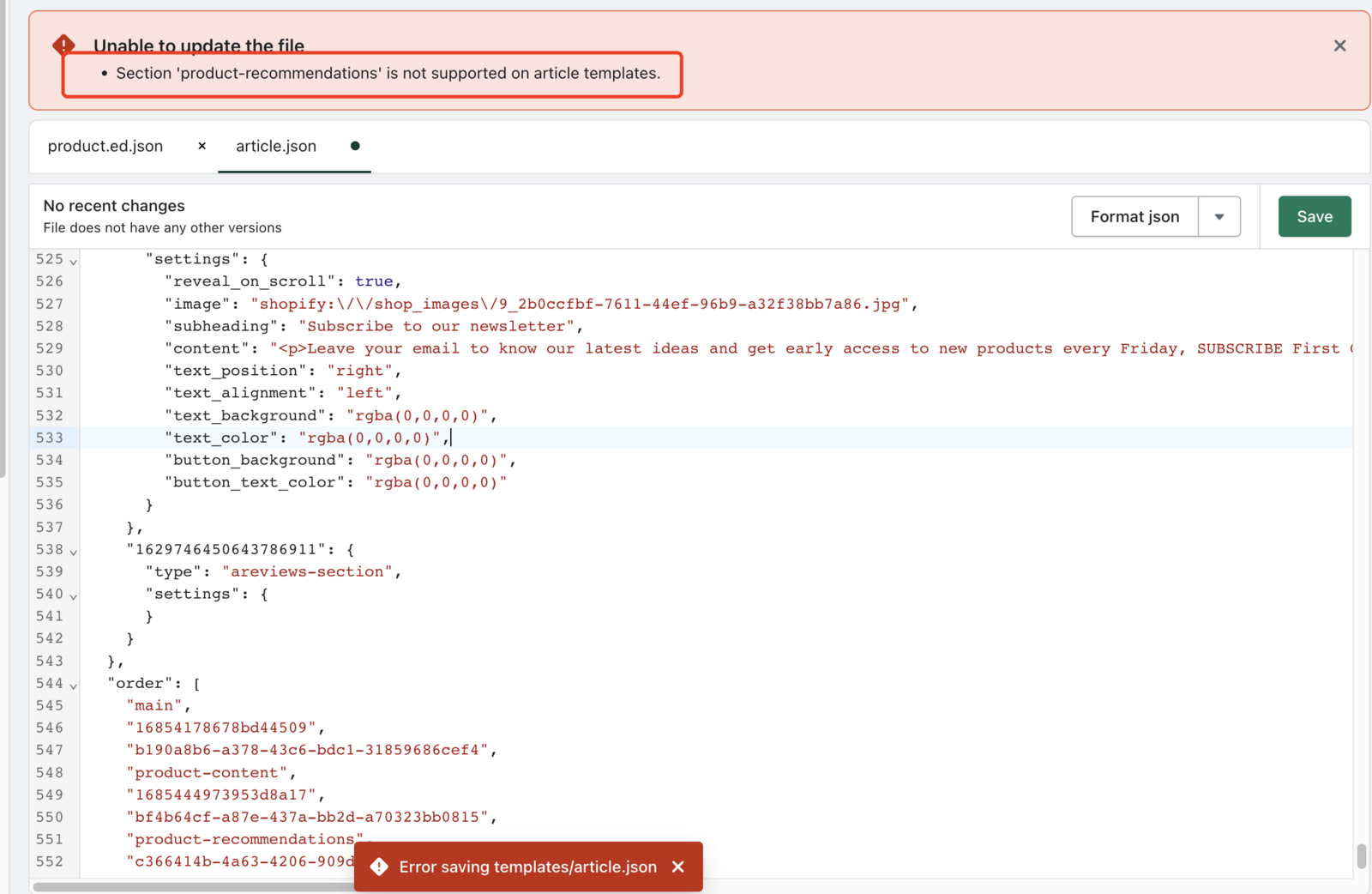The height and width of the screenshot is (894, 1372).
Task: Click the 'product-recommendations' entry on line 551
Action: (244, 839)
